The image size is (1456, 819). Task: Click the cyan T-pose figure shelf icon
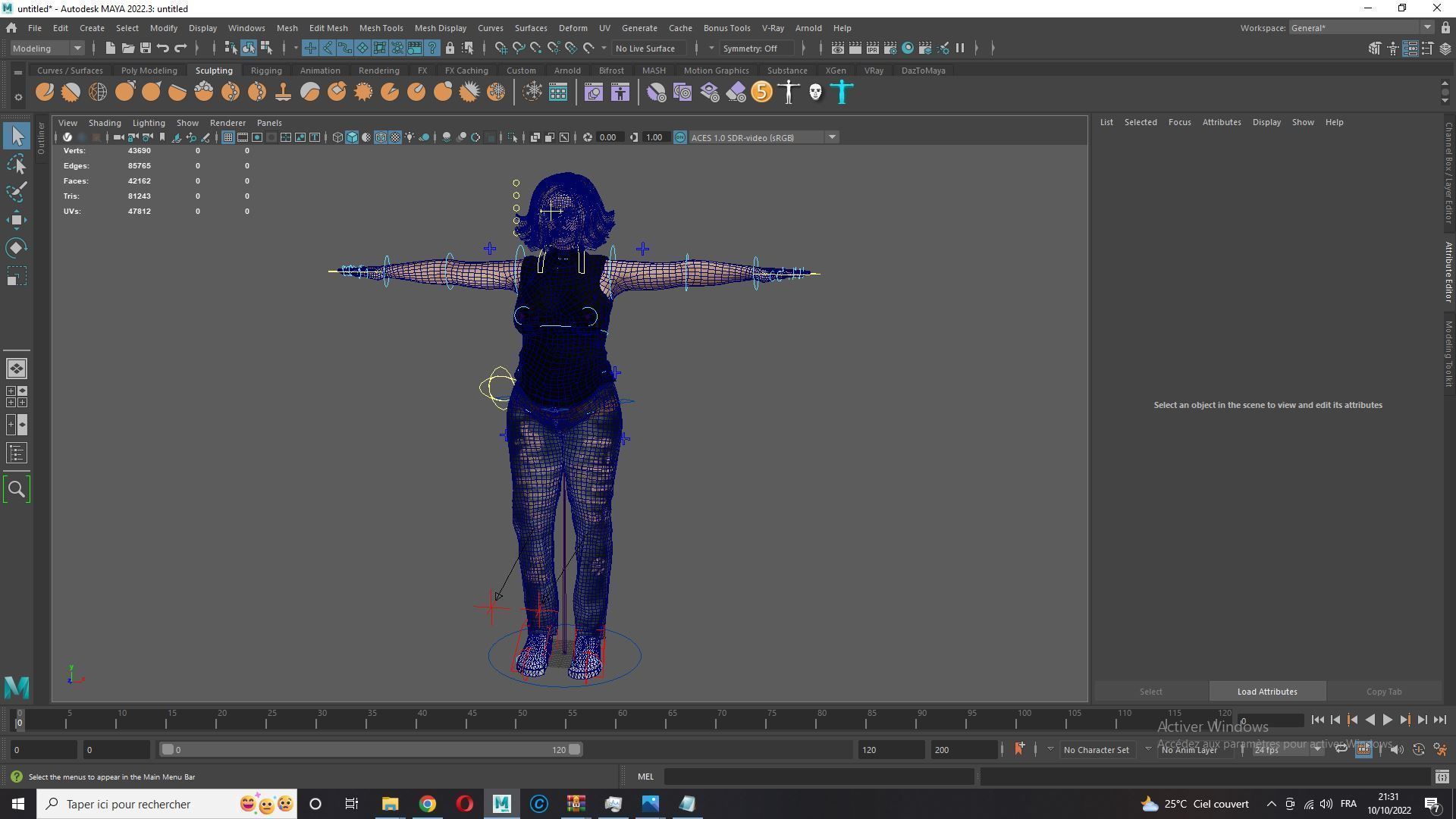click(842, 93)
